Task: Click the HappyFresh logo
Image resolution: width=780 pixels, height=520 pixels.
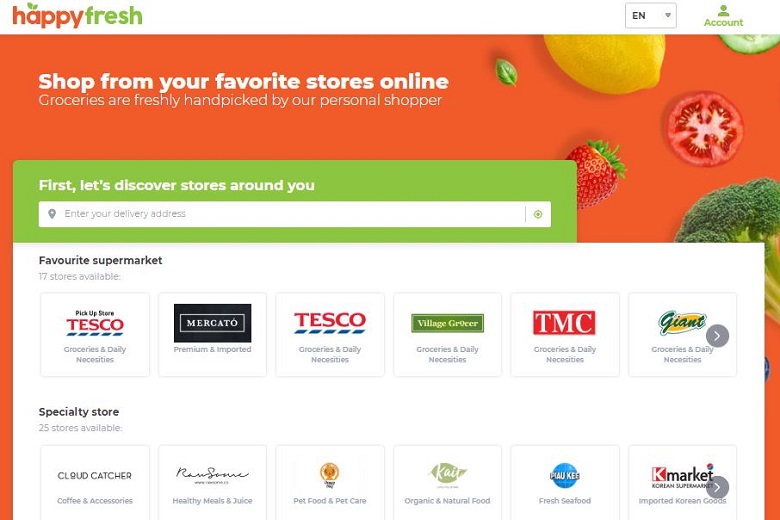Action: (x=77, y=15)
